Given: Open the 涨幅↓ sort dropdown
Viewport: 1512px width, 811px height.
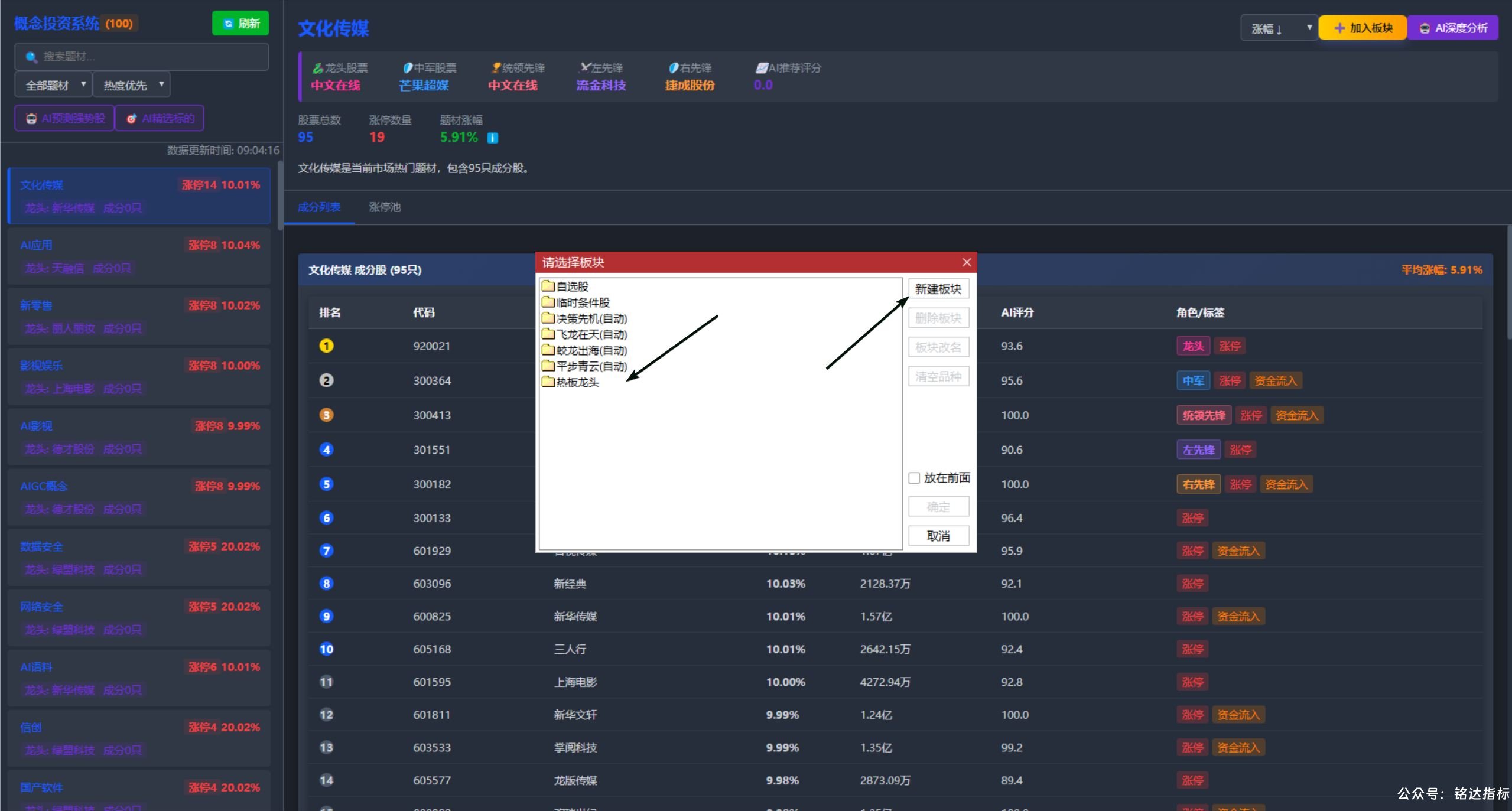Looking at the screenshot, I should [1279, 28].
